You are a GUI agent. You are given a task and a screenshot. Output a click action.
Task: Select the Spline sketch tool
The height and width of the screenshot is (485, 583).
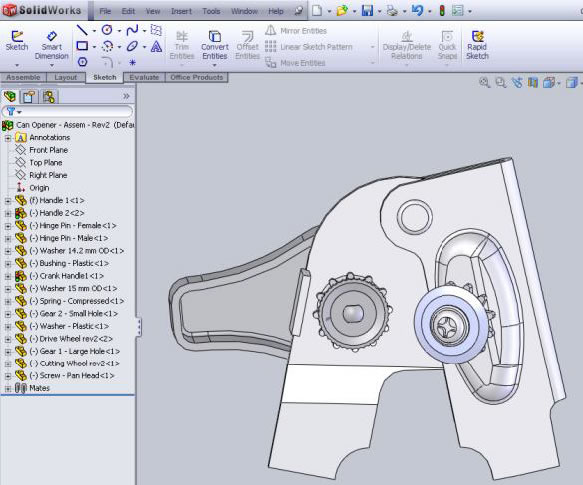pyautogui.click(x=132, y=30)
